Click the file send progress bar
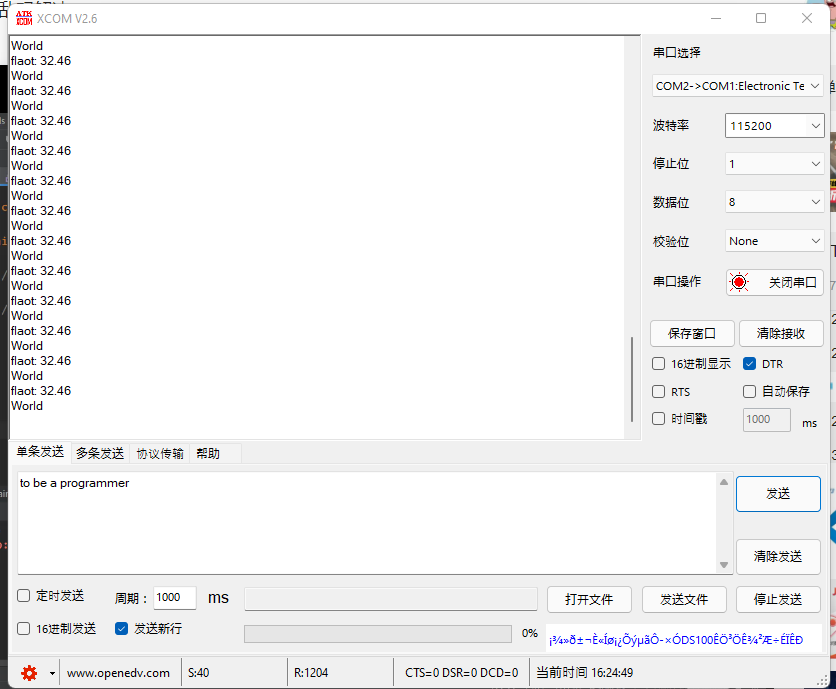 378,634
